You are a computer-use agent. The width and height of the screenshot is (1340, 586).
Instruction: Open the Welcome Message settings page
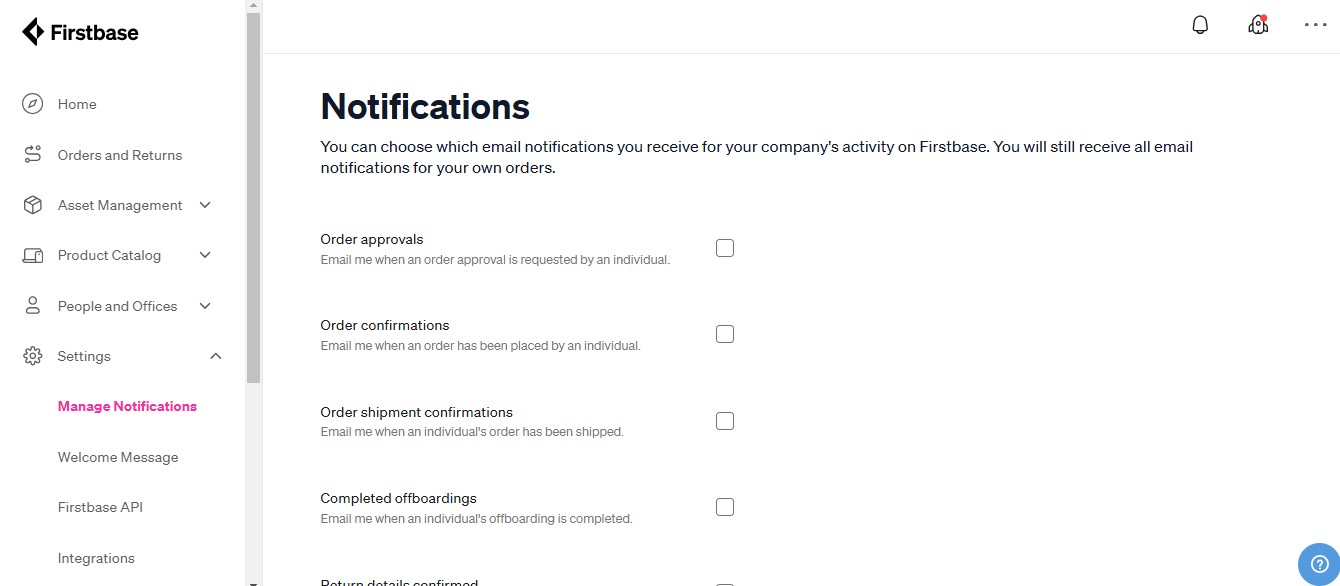click(x=118, y=457)
